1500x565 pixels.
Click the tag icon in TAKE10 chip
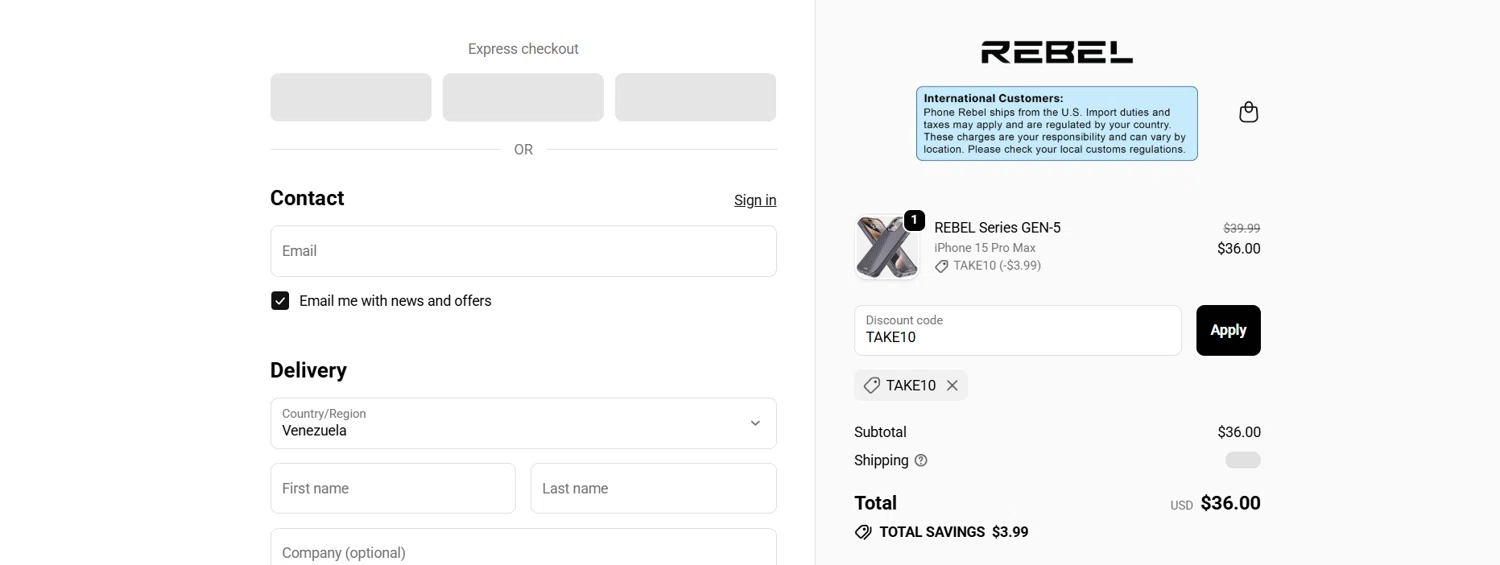click(x=871, y=385)
